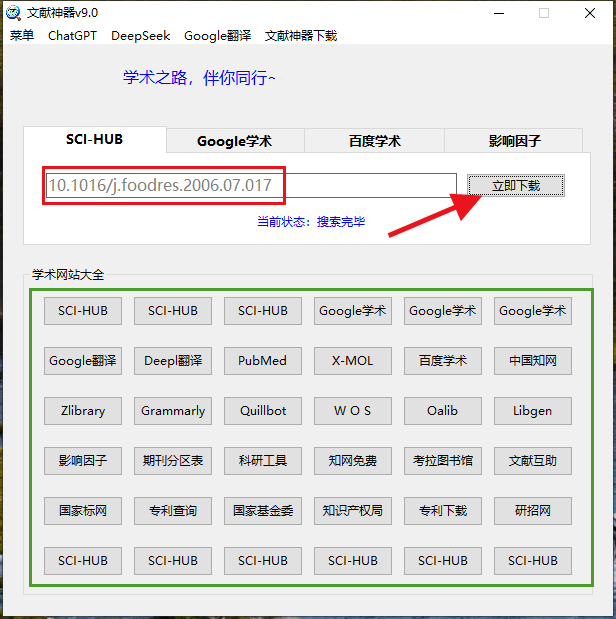Open the Zlibrary button
Viewport: 616px width, 619px height.
(83, 411)
